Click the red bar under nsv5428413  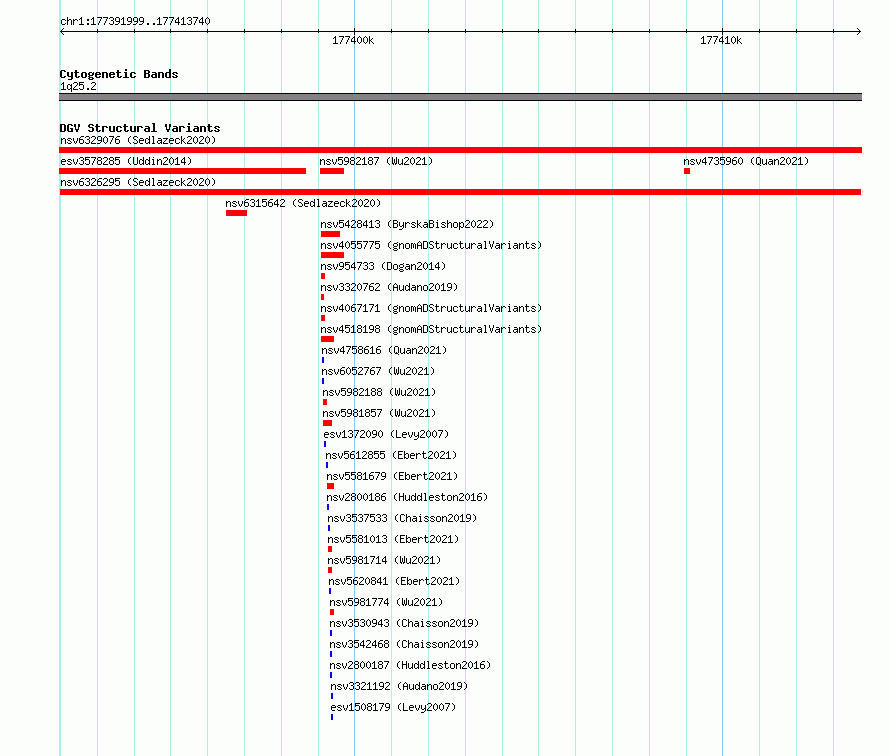pos(330,234)
